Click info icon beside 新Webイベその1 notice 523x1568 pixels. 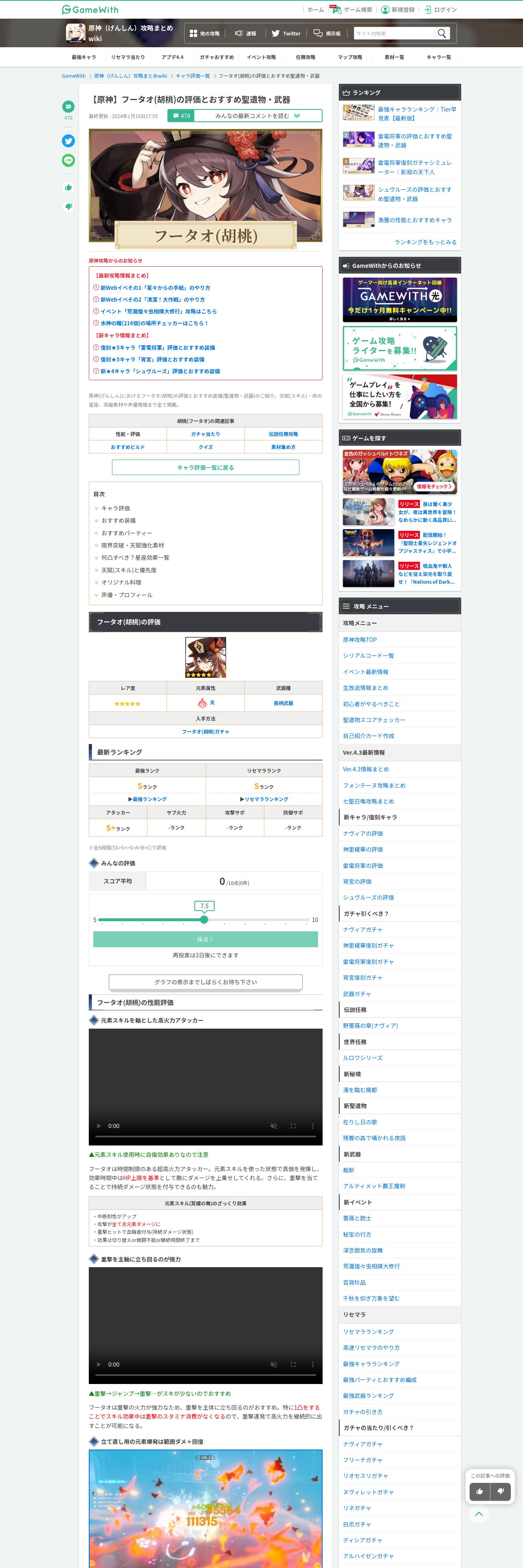[x=96, y=287]
